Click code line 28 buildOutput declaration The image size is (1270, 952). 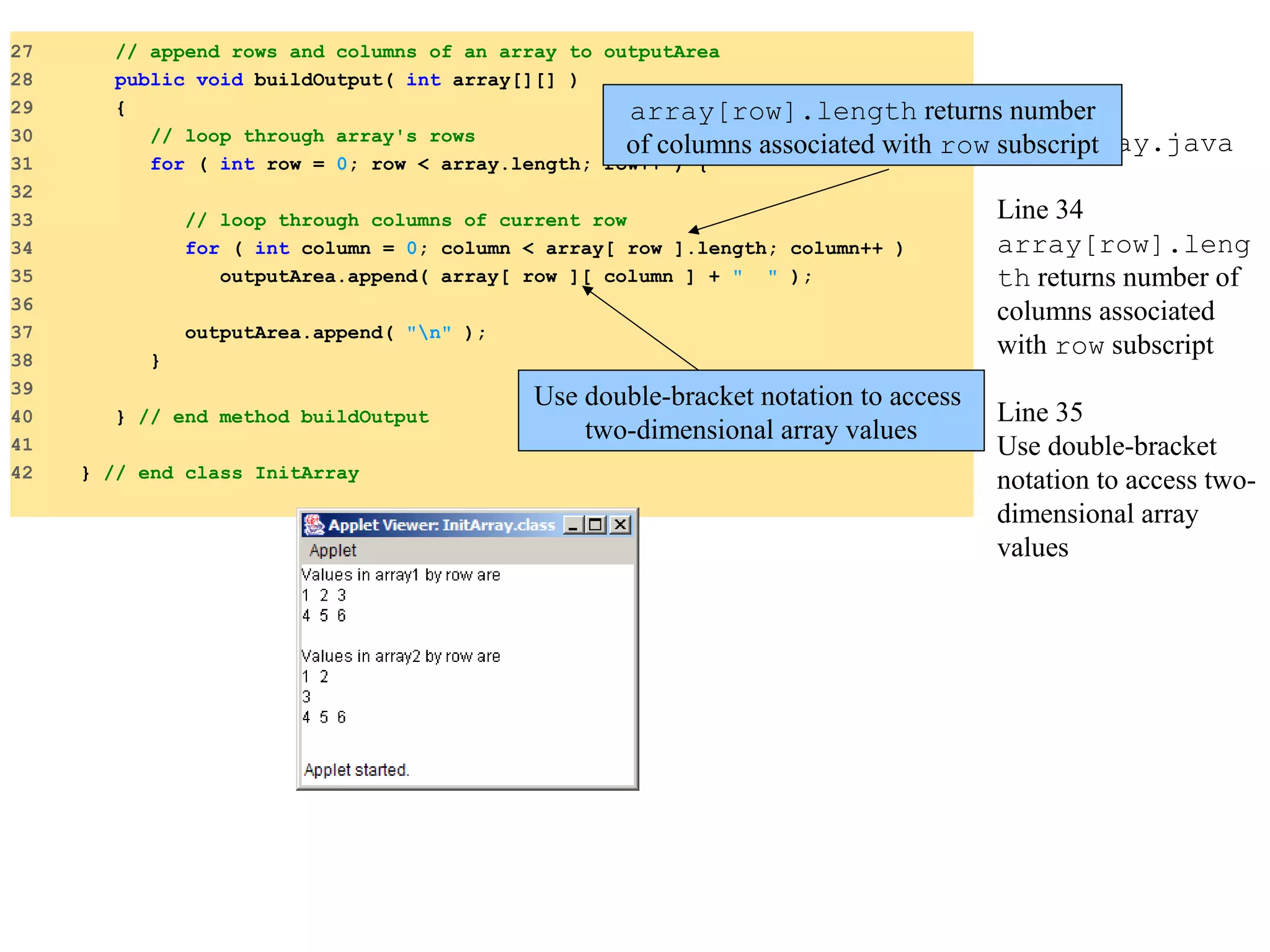tap(346, 80)
